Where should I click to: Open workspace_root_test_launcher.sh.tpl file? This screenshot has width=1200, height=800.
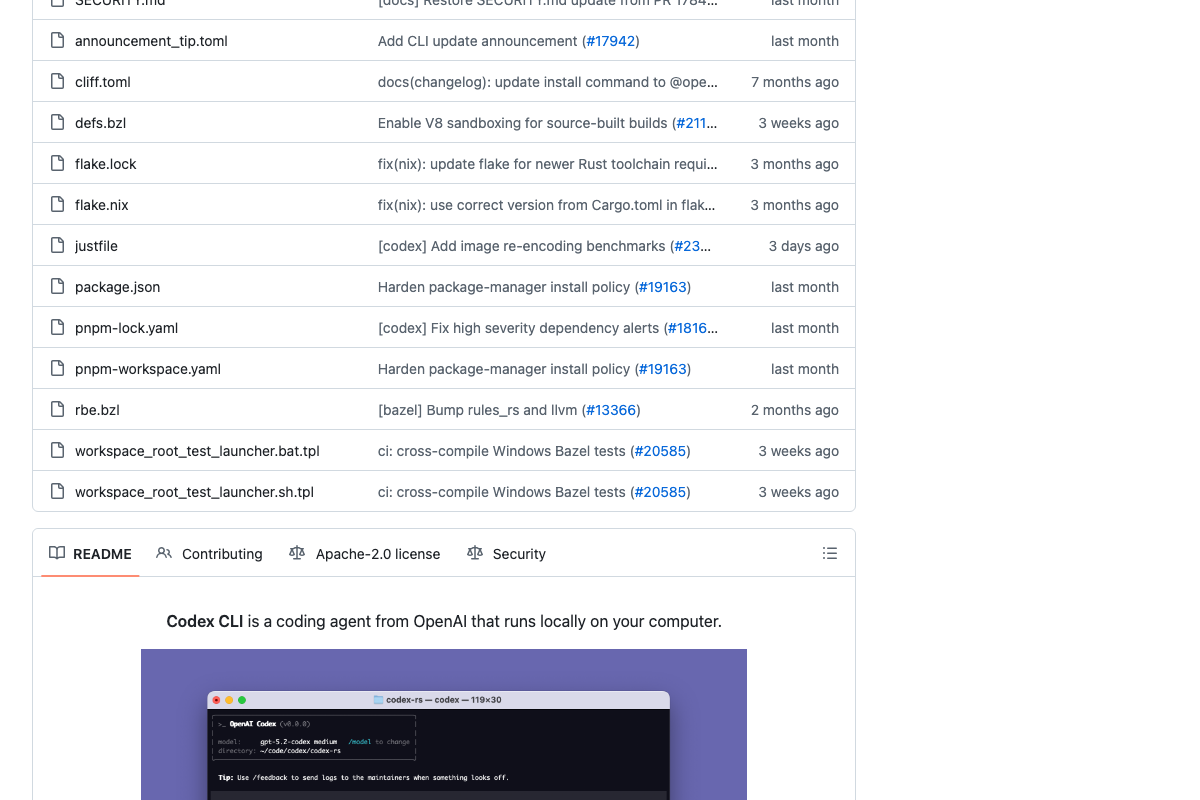coord(194,492)
